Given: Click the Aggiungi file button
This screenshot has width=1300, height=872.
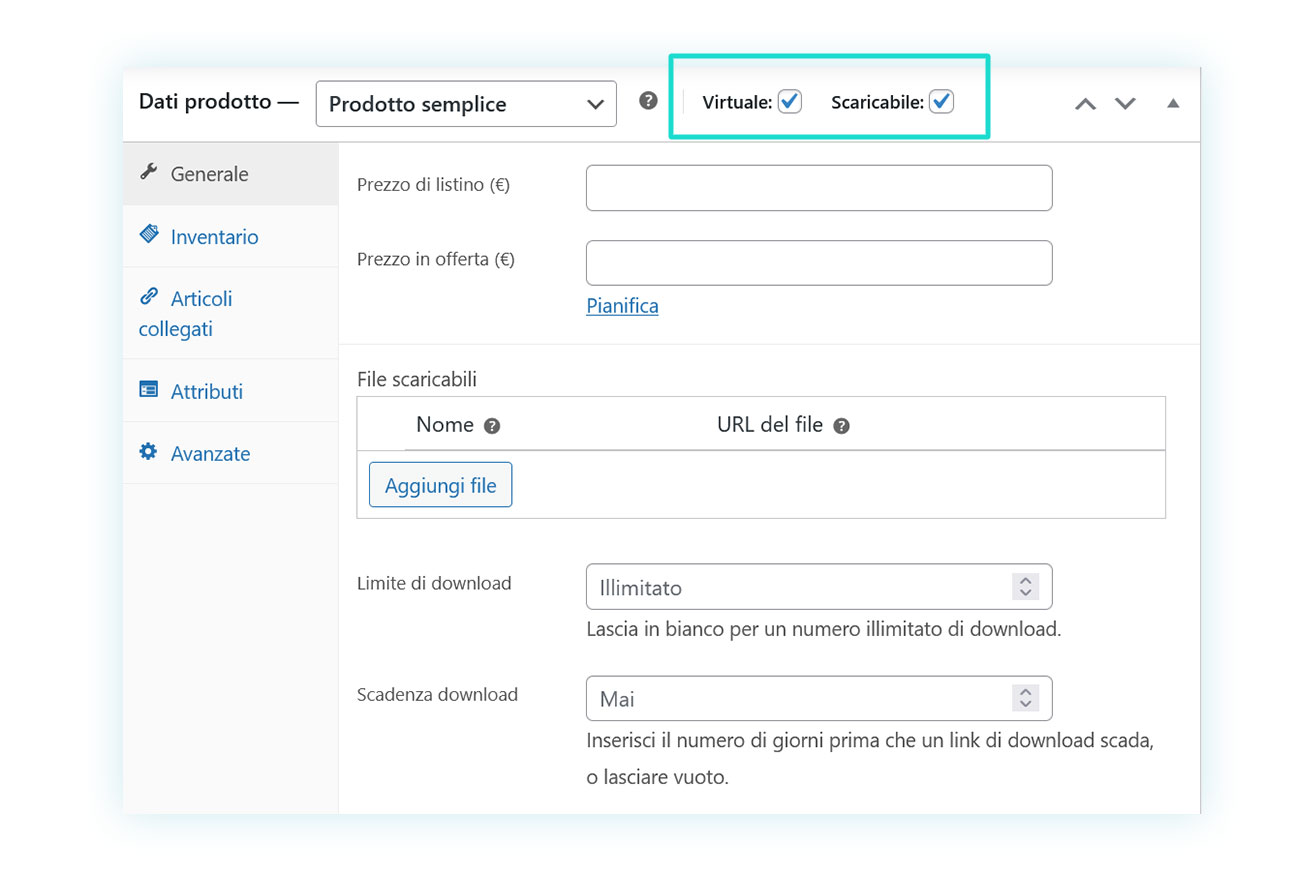Looking at the screenshot, I should click(440, 485).
